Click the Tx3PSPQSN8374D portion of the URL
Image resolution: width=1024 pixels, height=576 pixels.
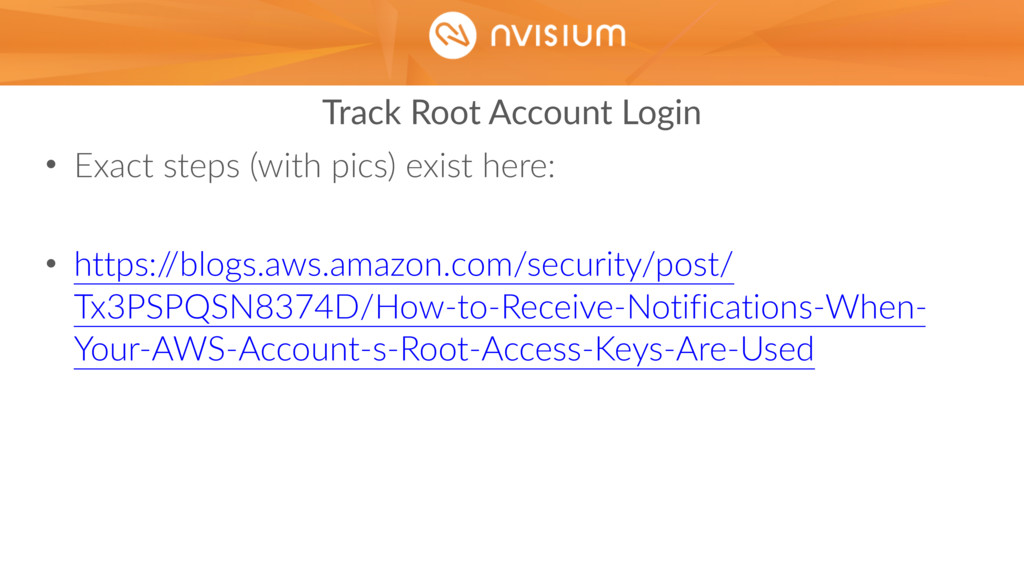click(x=217, y=308)
